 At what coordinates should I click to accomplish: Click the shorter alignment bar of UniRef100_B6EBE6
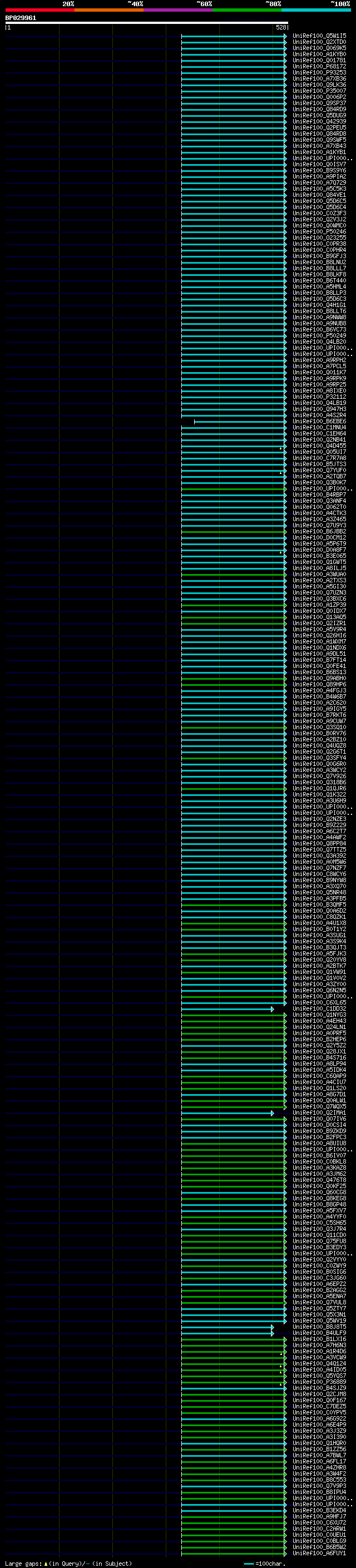tap(240, 421)
